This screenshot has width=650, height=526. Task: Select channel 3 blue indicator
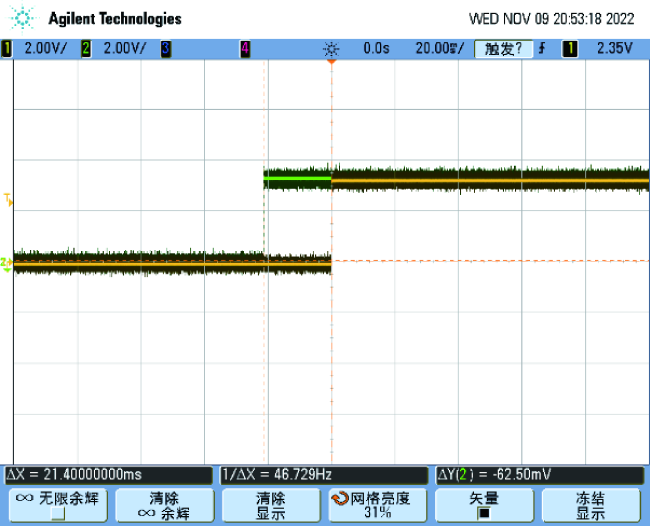164,48
